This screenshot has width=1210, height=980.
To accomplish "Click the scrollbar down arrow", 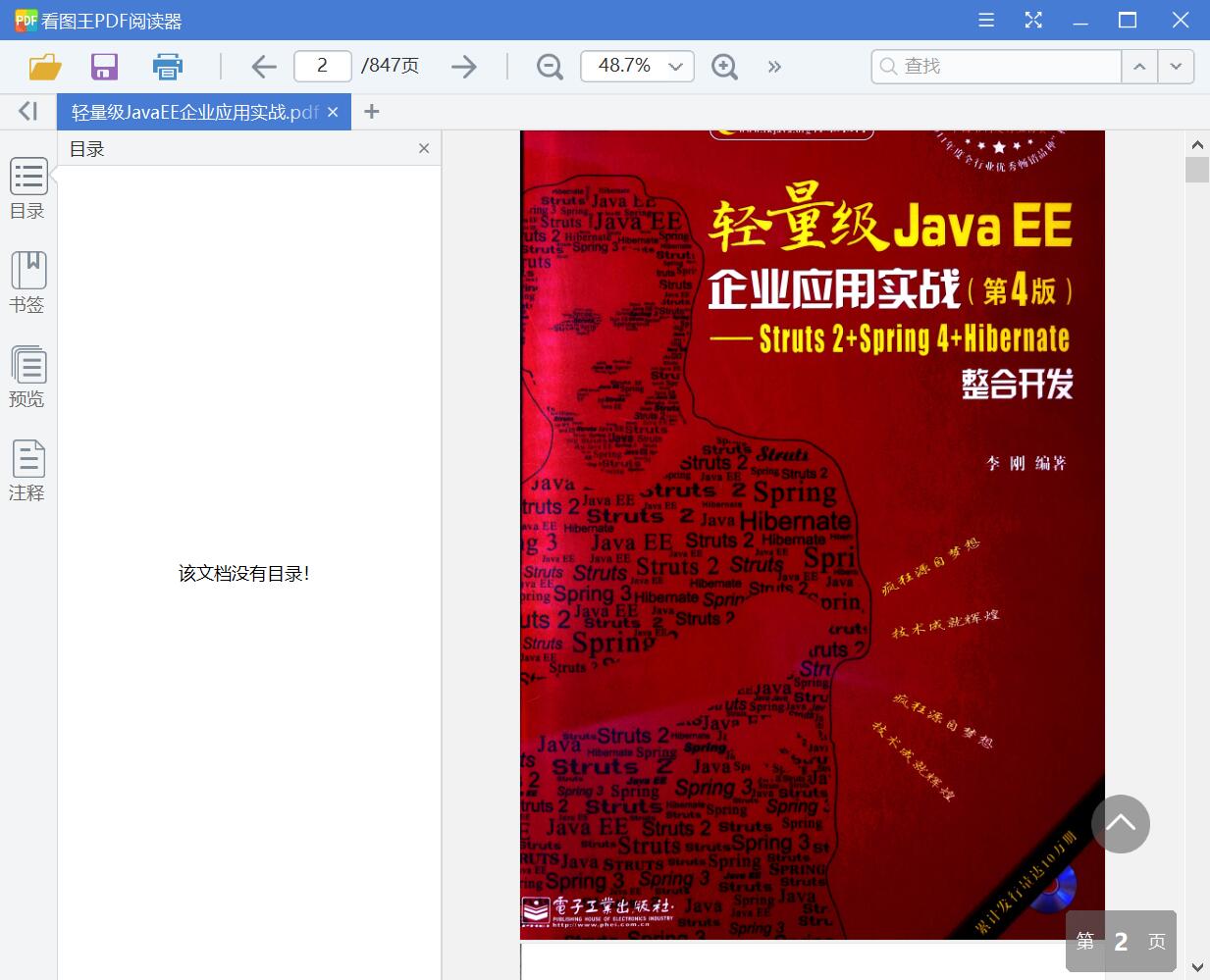I will [x=1197, y=968].
